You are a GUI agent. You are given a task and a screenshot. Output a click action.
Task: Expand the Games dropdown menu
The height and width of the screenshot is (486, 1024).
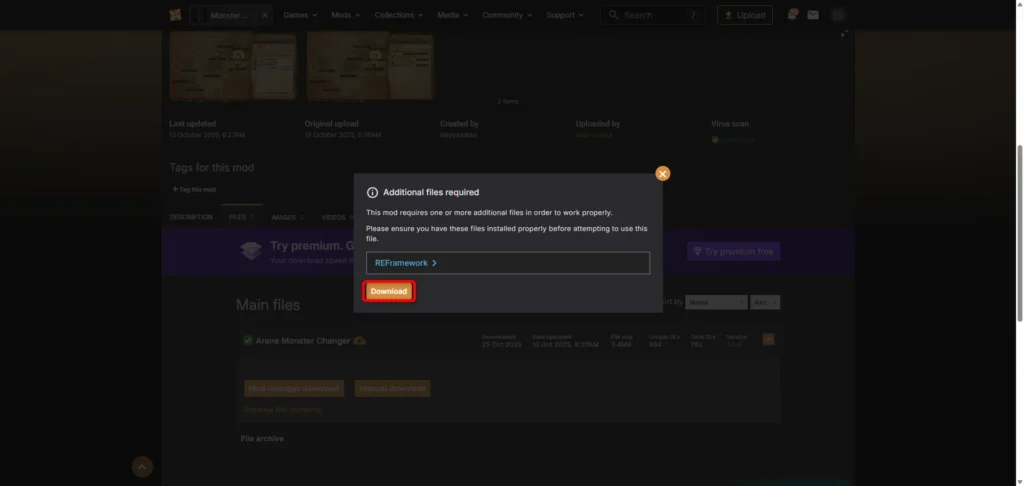point(300,15)
